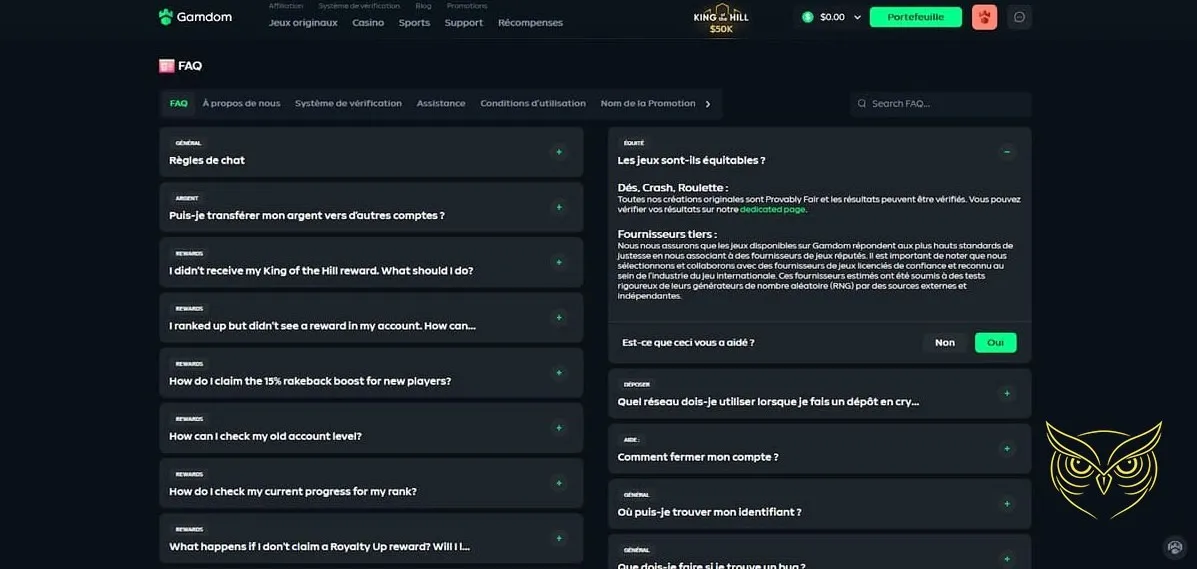Click the Est-ce que ceci vous a aidé text
1197x569 pixels.
point(688,343)
